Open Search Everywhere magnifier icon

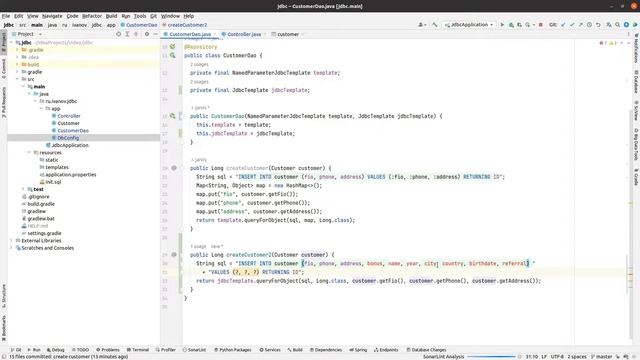coord(618,25)
